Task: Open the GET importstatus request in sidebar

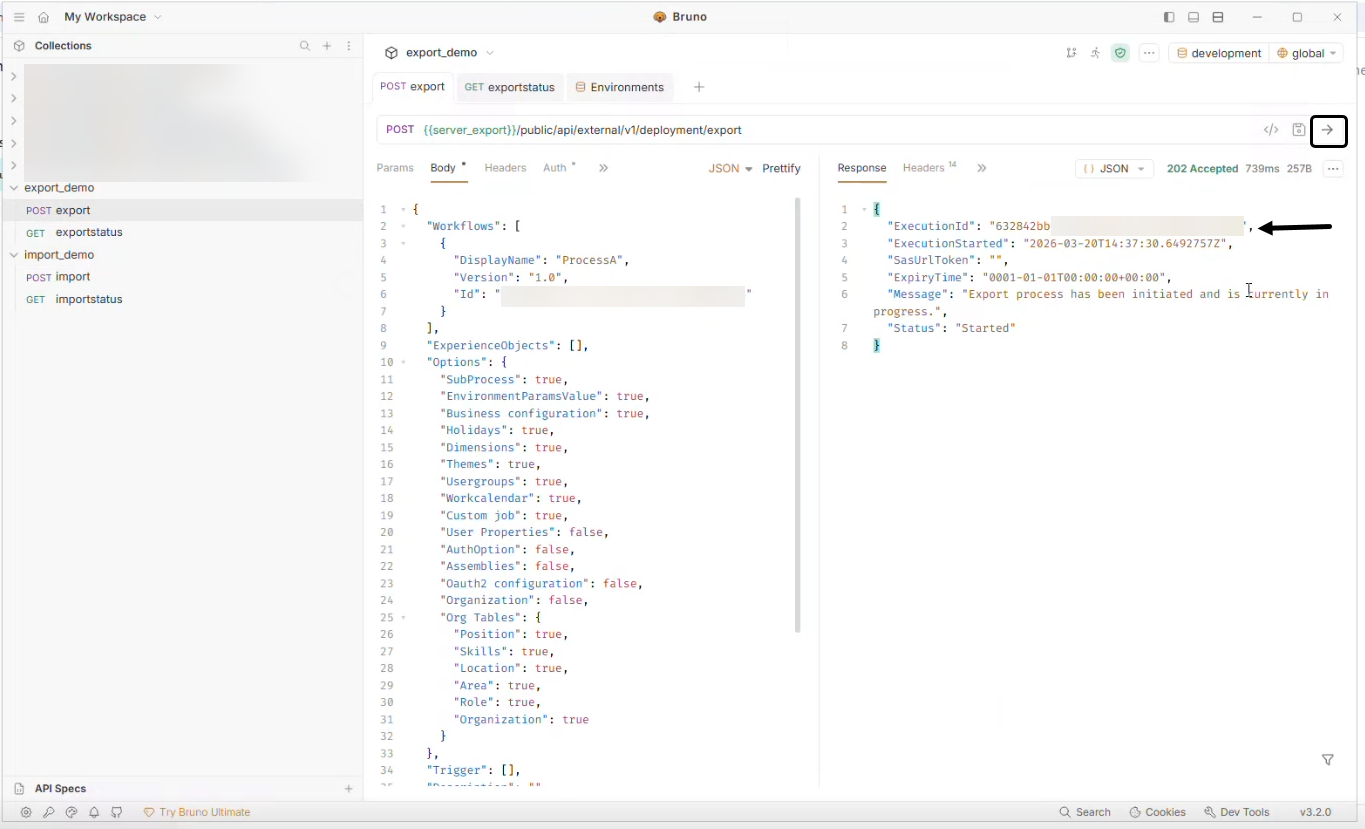Action: tap(182, 299)
